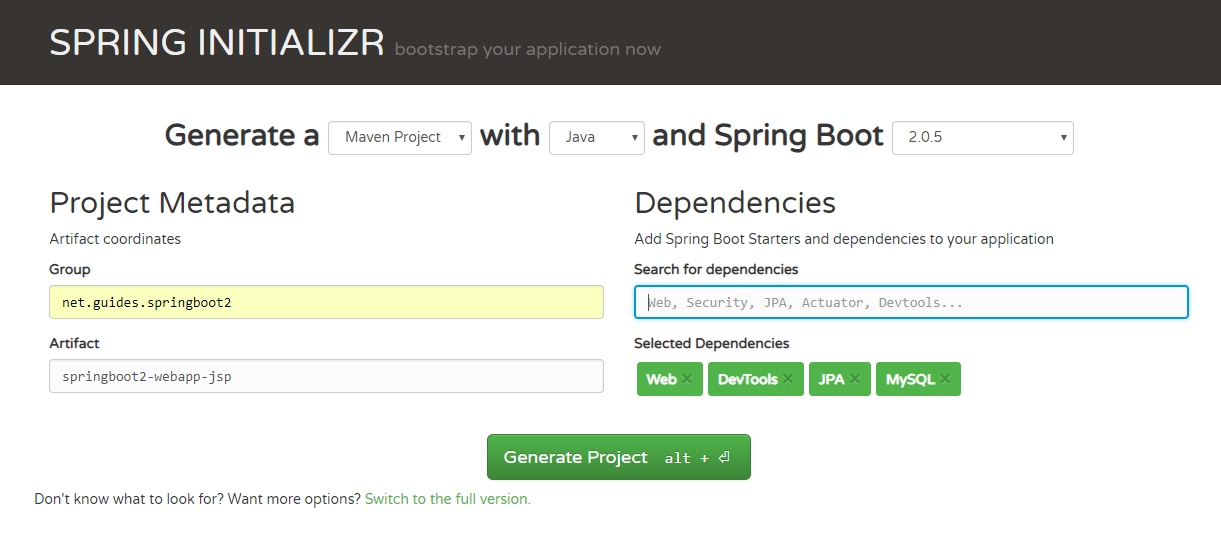This screenshot has width=1221, height=539.
Task: Open the Spring Boot 2.0.5 version dropdown
Action: (x=983, y=138)
